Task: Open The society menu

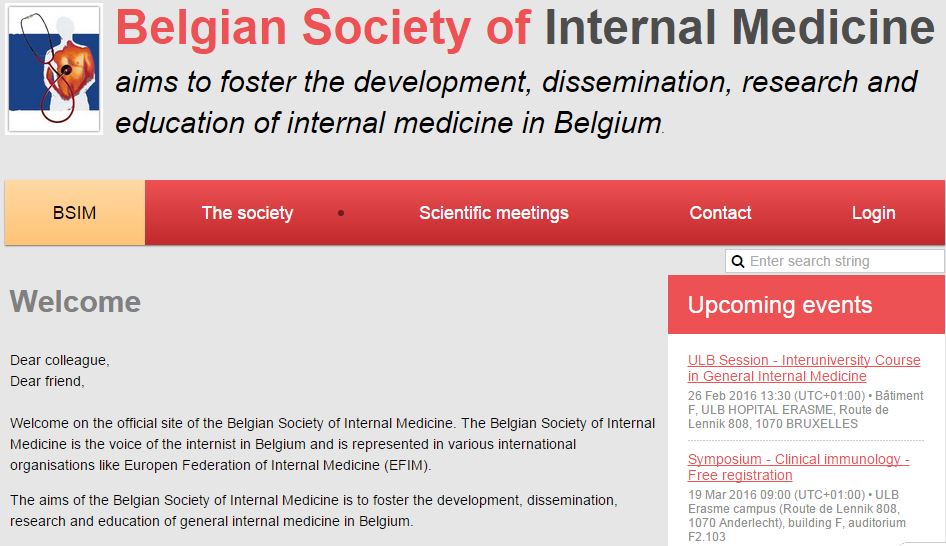Action: (247, 212)
